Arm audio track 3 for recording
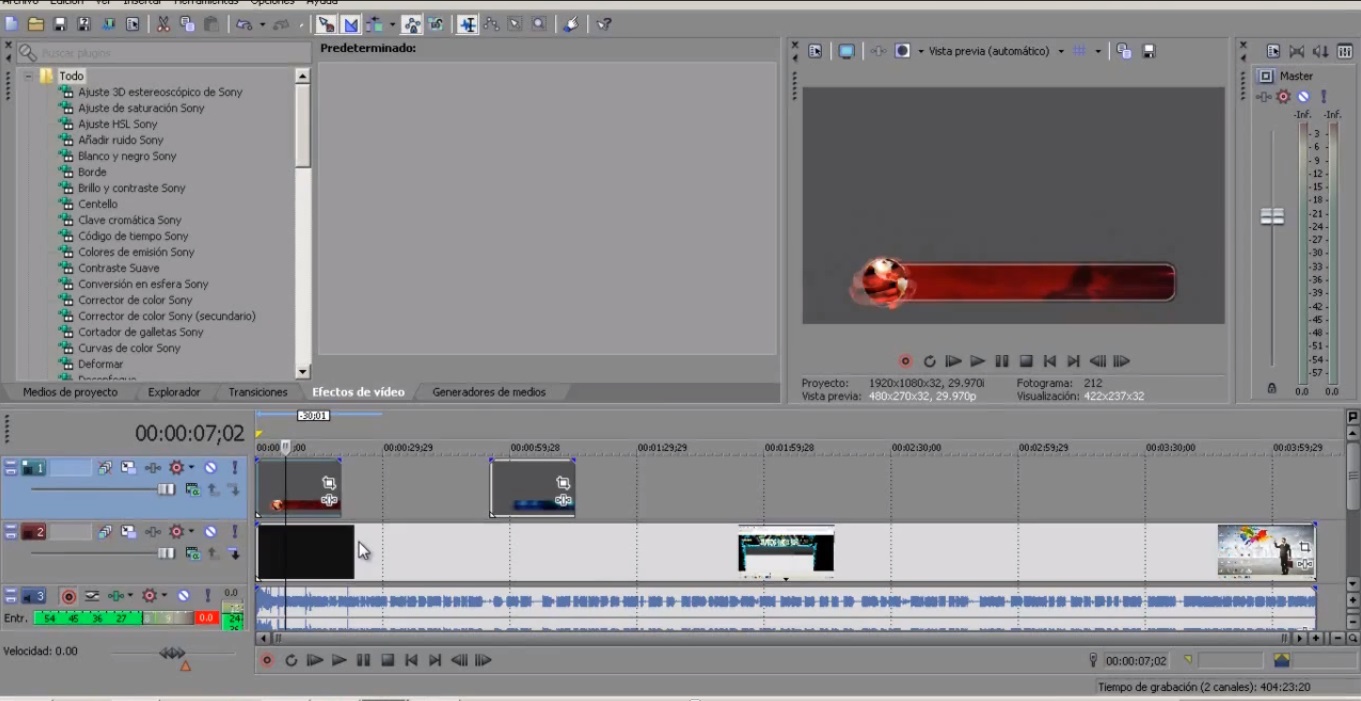1361x701 pixels. pyautogui.click(x=68, y=596)
